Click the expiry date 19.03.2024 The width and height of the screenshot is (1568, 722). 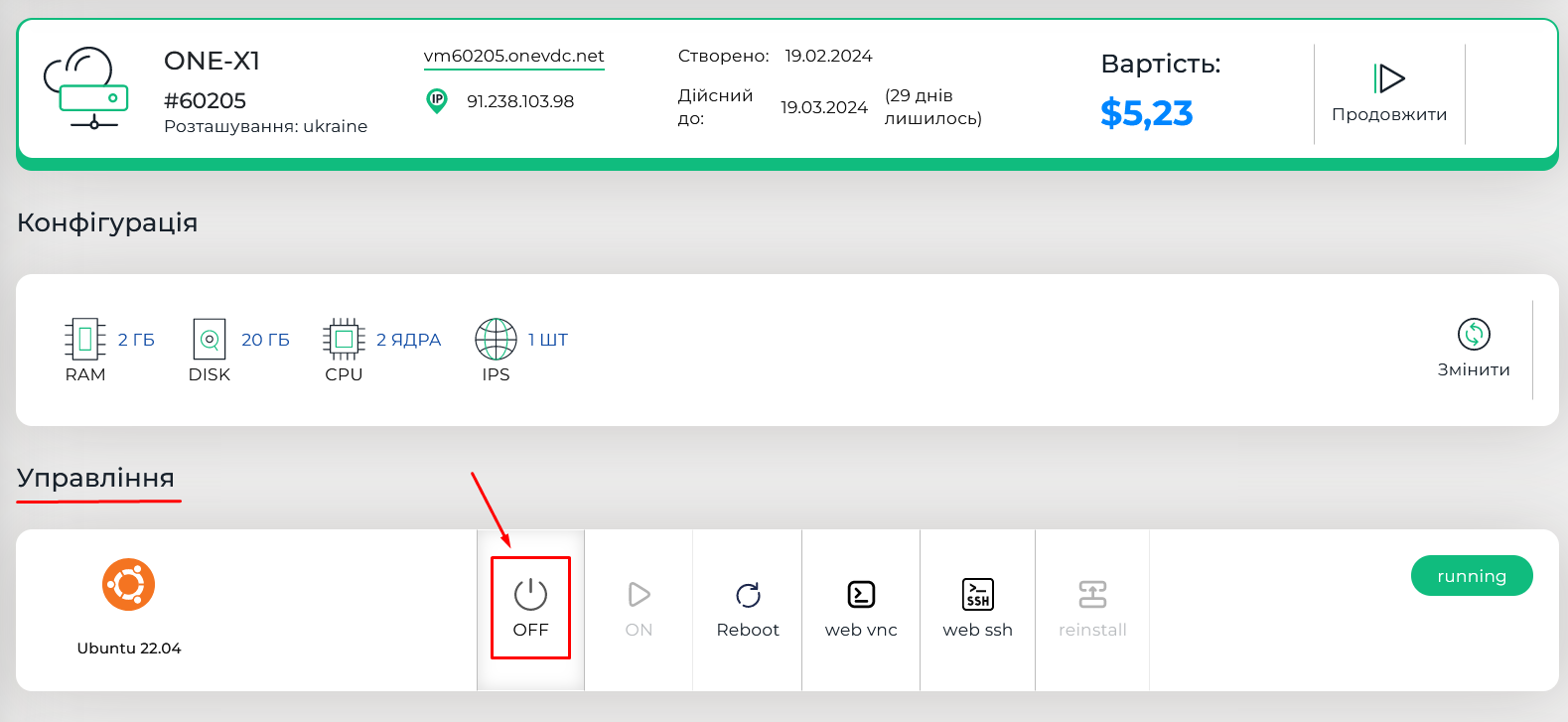(824, 107)
